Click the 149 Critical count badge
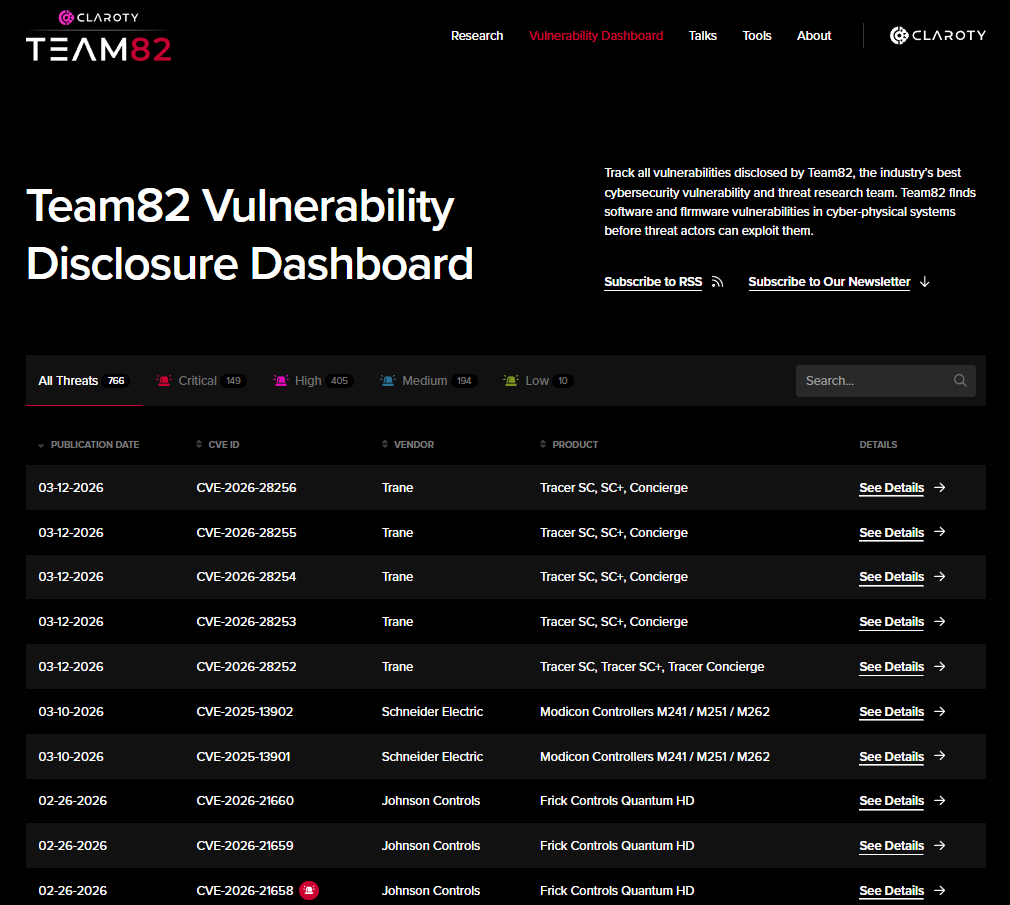This screenshot has height=905, width=1010. [x=233, y=381]
